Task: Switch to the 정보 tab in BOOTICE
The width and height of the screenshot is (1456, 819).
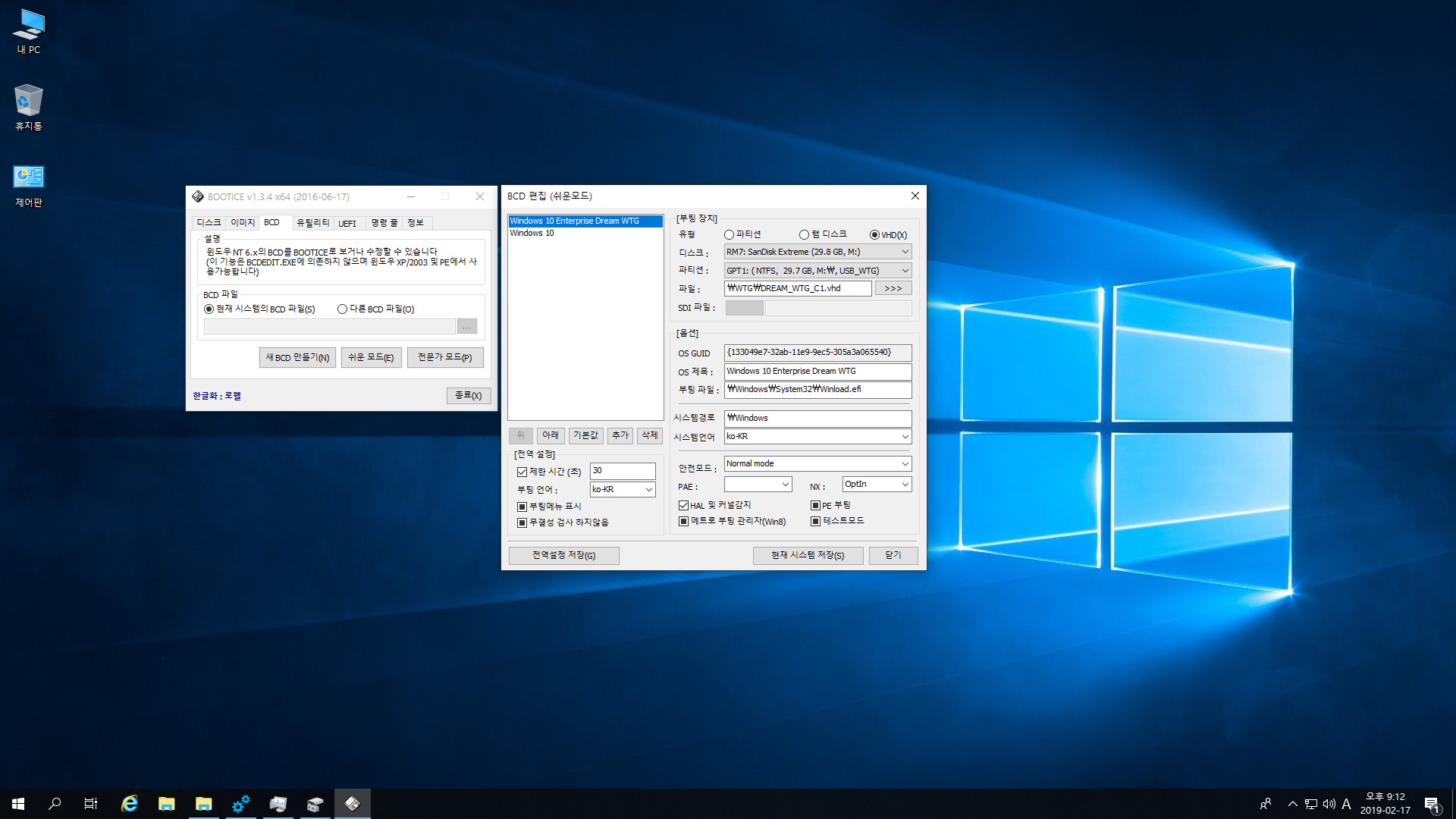Action: click(x=416, y=223)
